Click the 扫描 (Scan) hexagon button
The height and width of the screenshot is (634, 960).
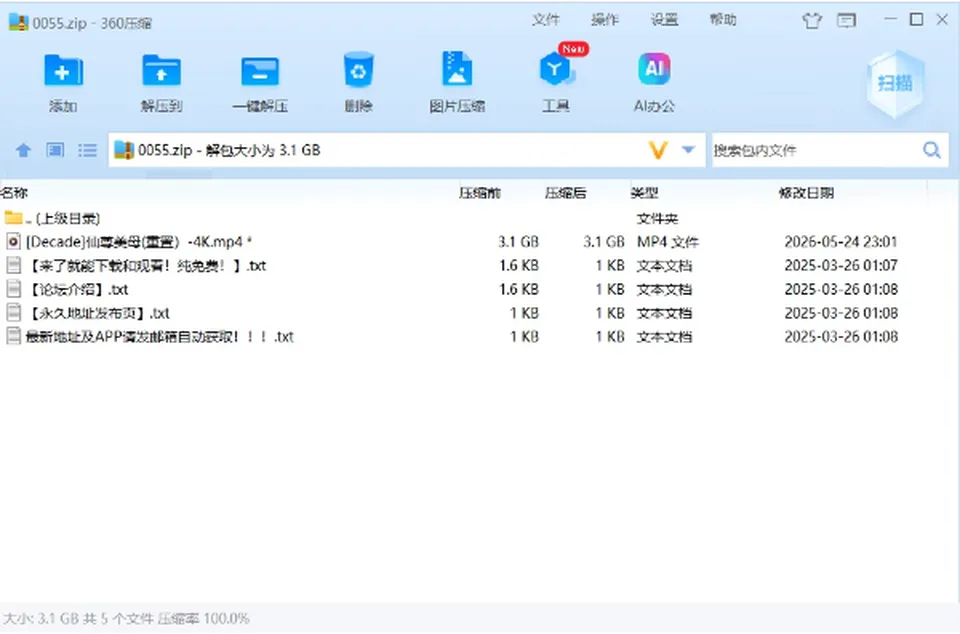(x=895, y=83)
